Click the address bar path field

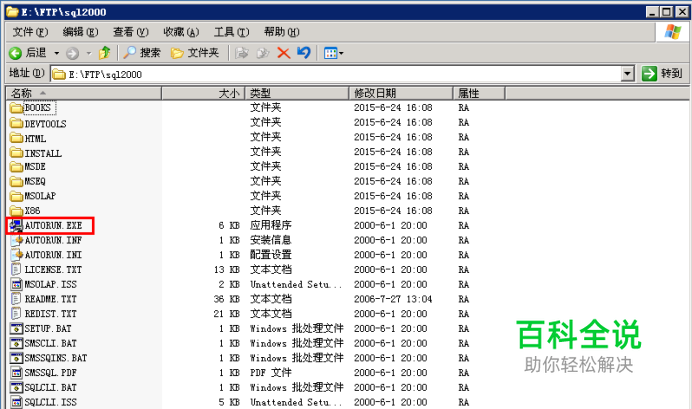[336, 74]
